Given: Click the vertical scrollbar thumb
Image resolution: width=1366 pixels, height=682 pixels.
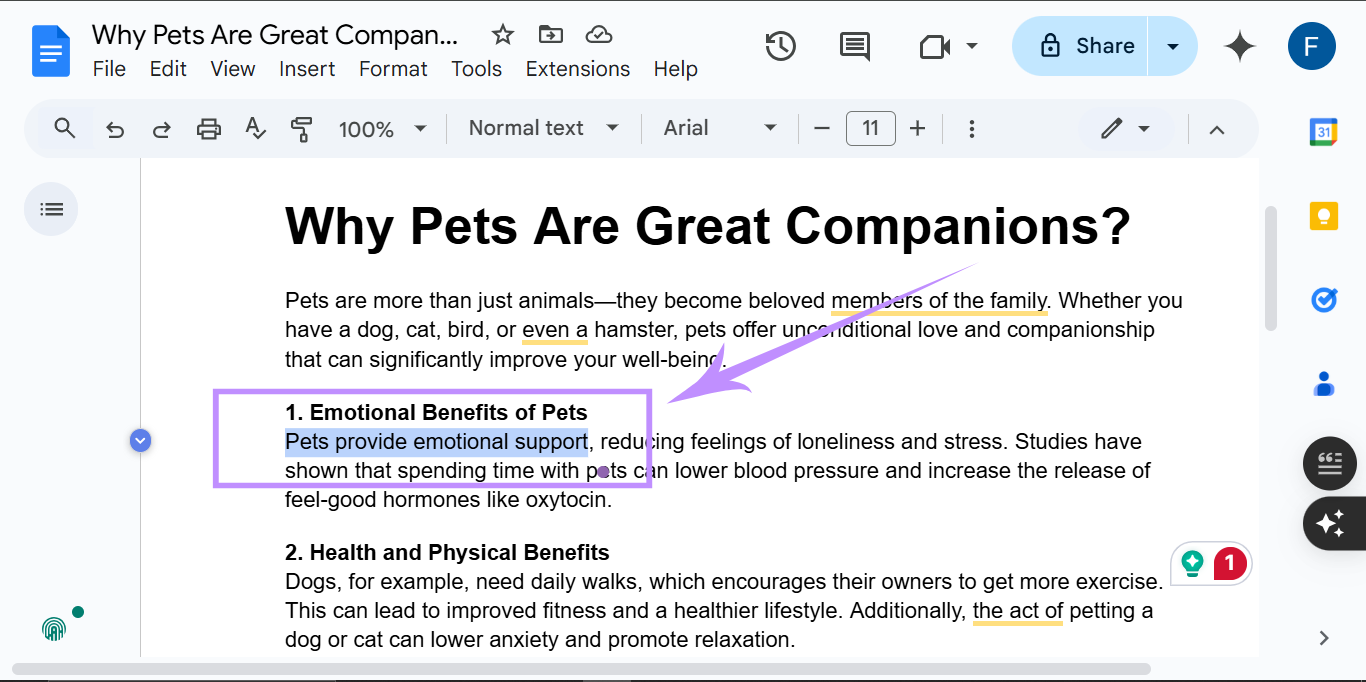Looking at the screenshot, I should (1271, 268).
